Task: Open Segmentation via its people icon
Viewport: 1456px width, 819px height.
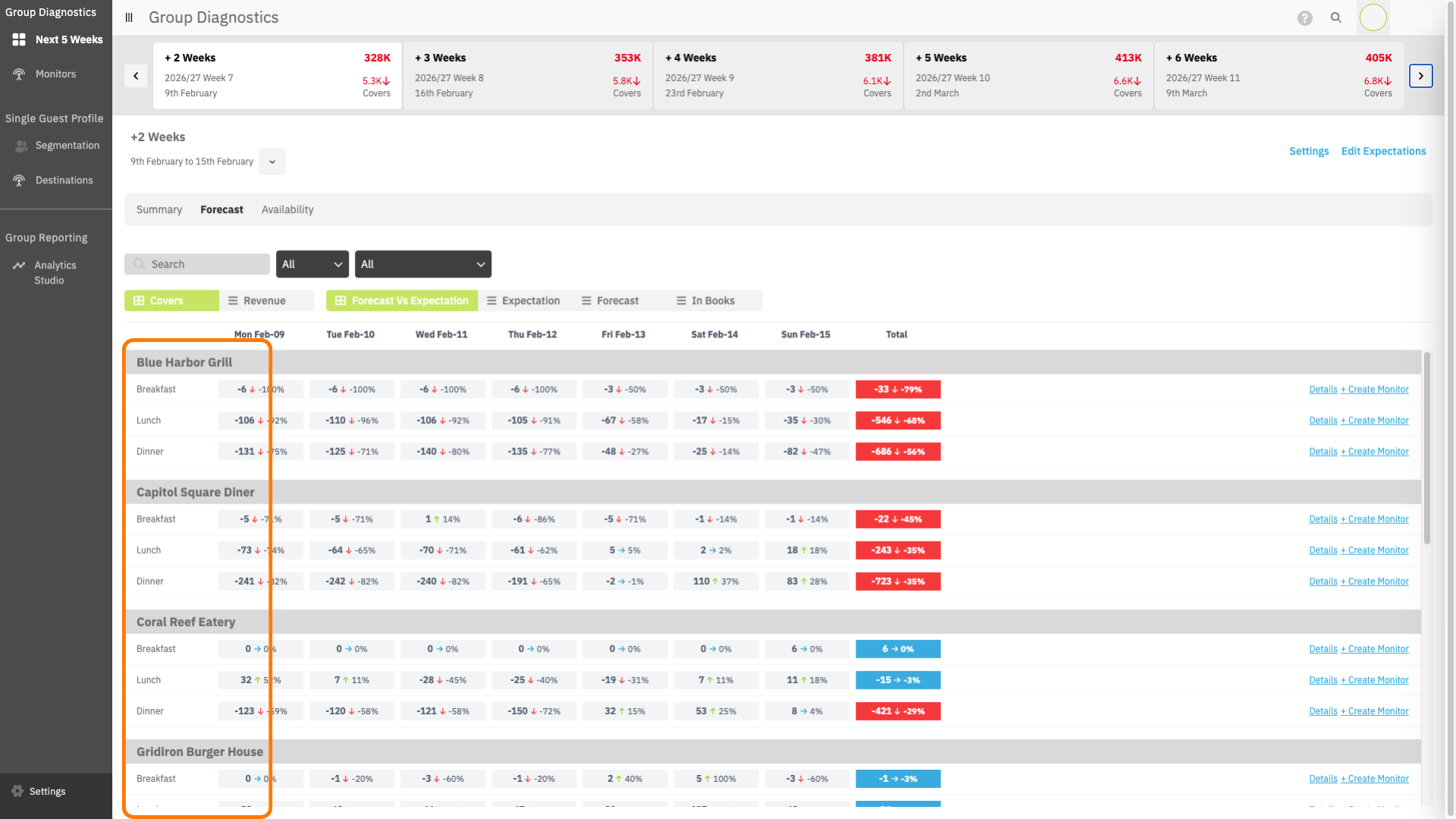Action: 21,146
